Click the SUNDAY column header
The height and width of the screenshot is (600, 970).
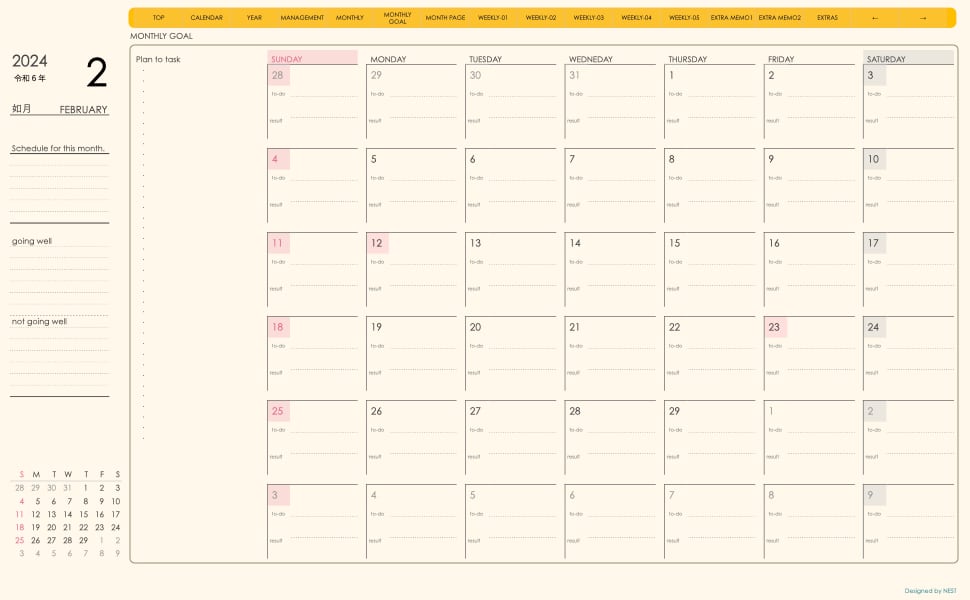coord(312,59)
